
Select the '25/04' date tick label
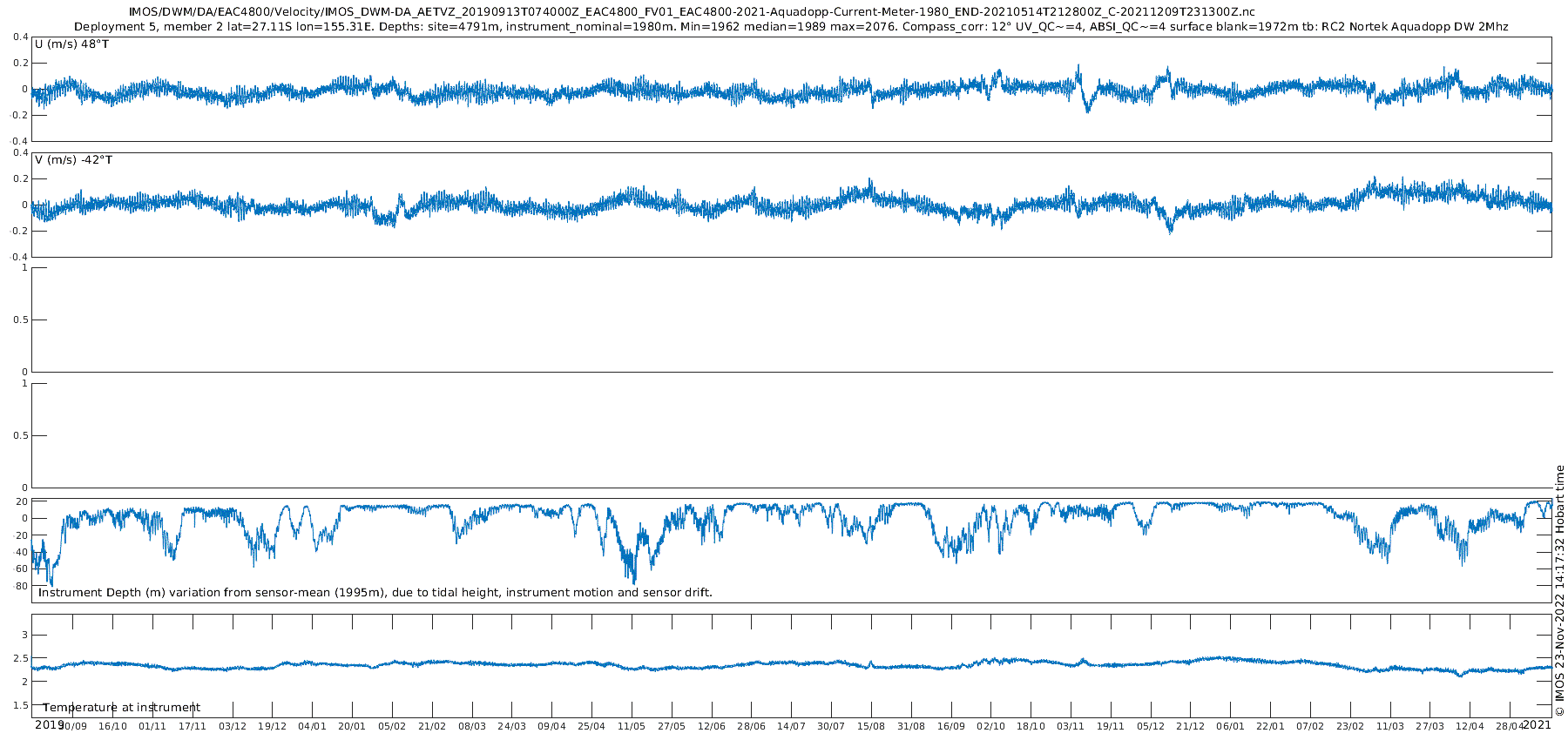click(x=591, y=726)
